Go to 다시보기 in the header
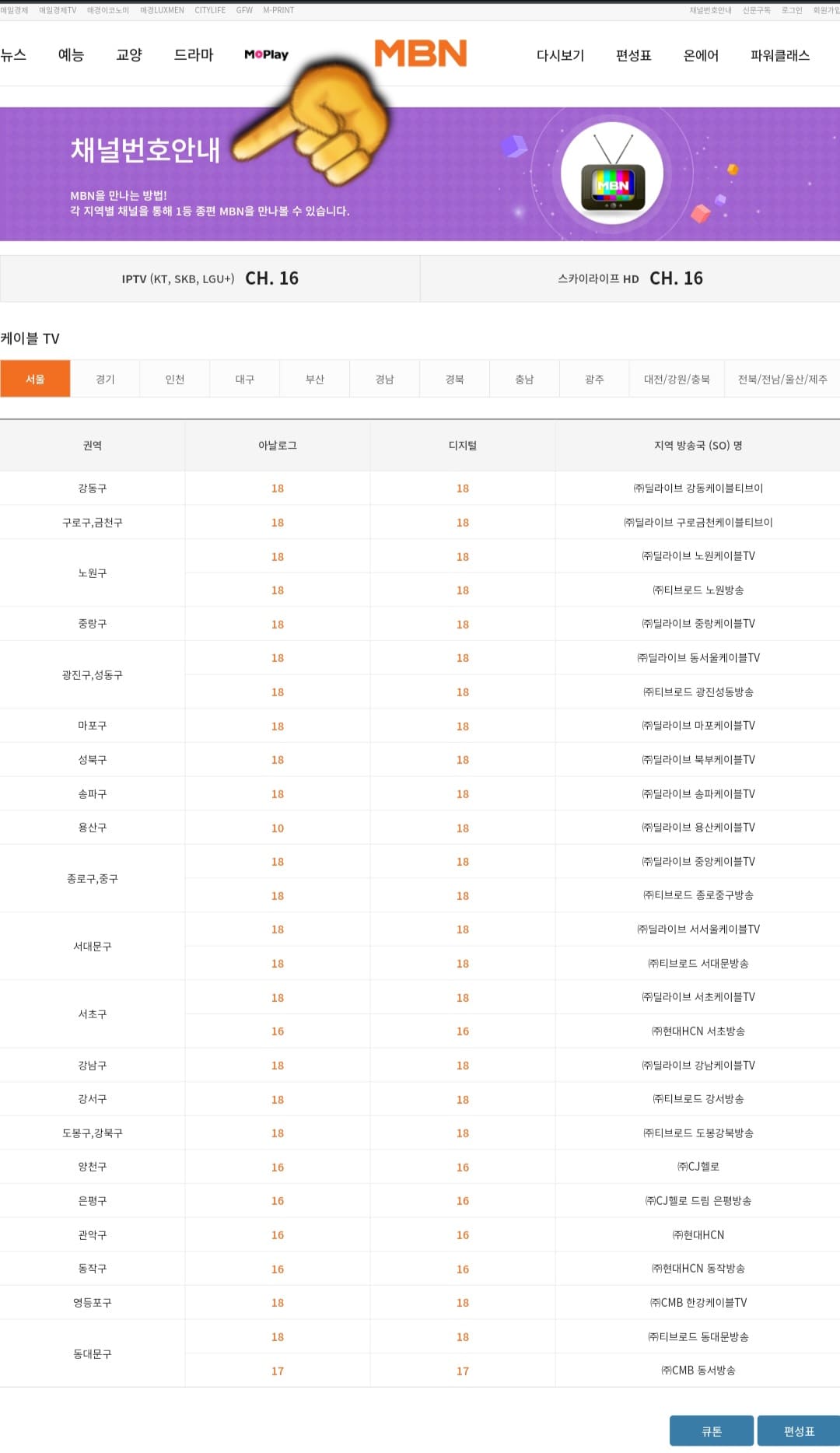The height and width of the screenshot is (1453, 840). [560, 55]
